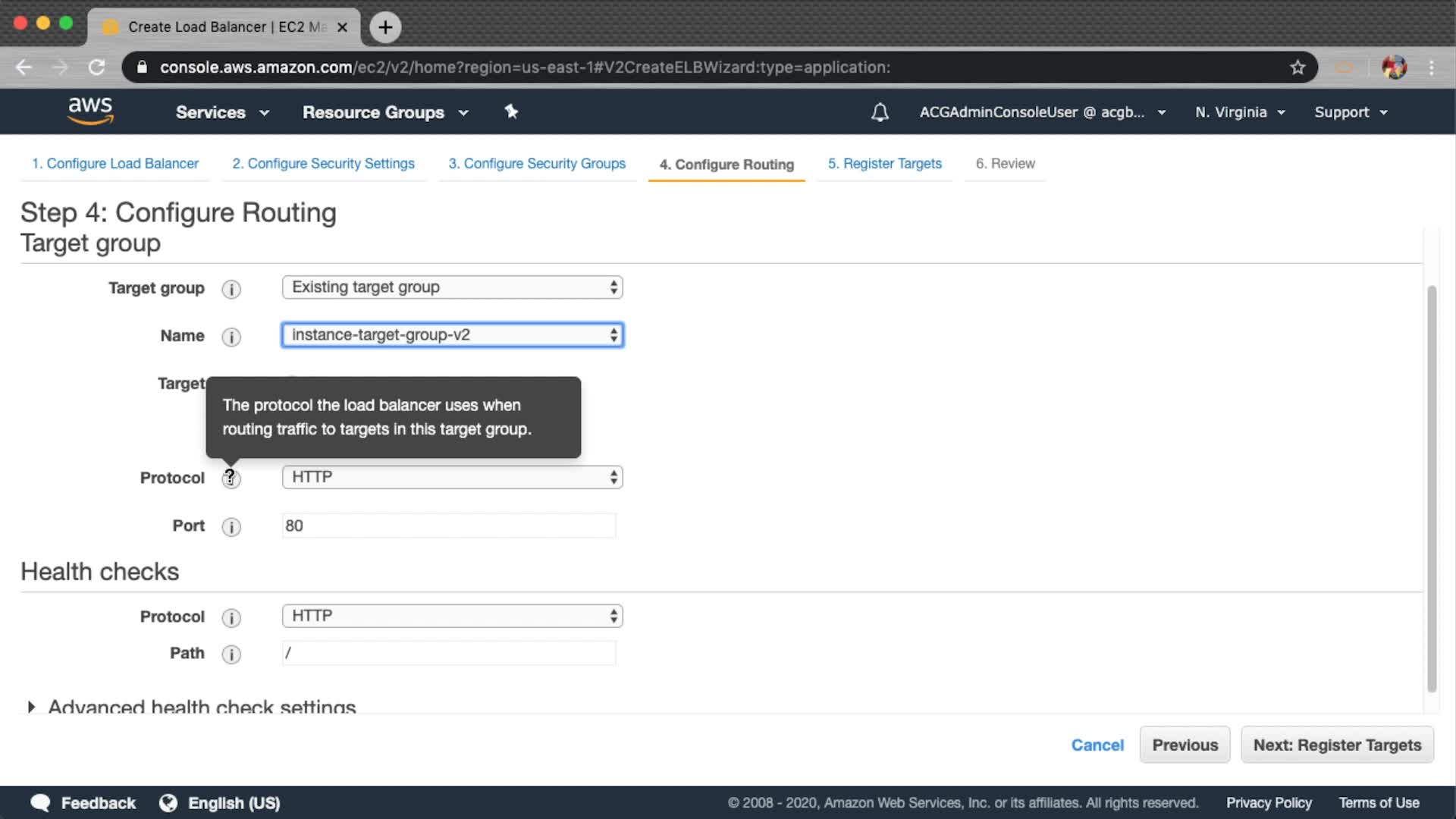Click the Path input field

[449, 653]
